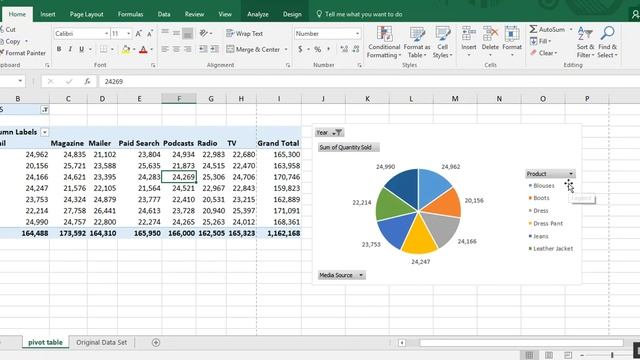Open Cell Styles gallery
The image size is (640, 360).
click(442, 42)
